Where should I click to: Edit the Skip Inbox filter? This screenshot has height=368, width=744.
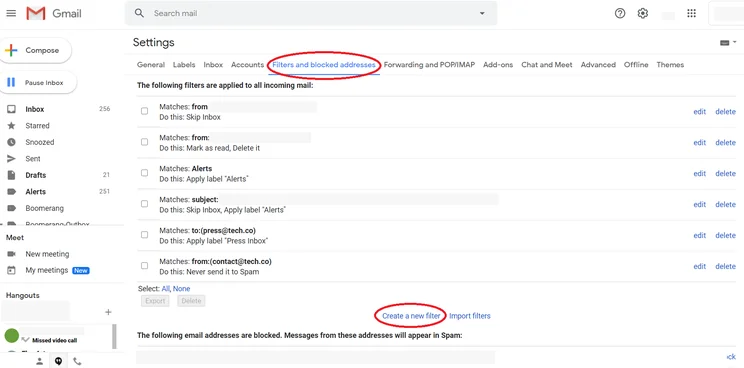pyautogui.click(x=700, y=112)
